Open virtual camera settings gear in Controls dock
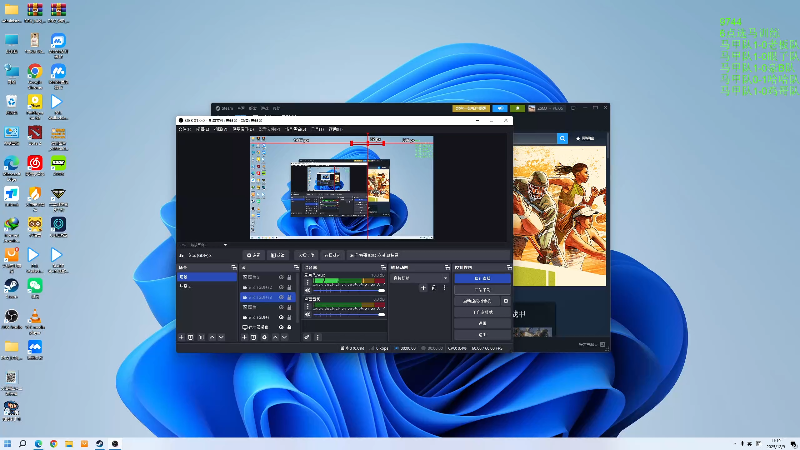Screen dimensions: 800x450 (x=506, y=301)
